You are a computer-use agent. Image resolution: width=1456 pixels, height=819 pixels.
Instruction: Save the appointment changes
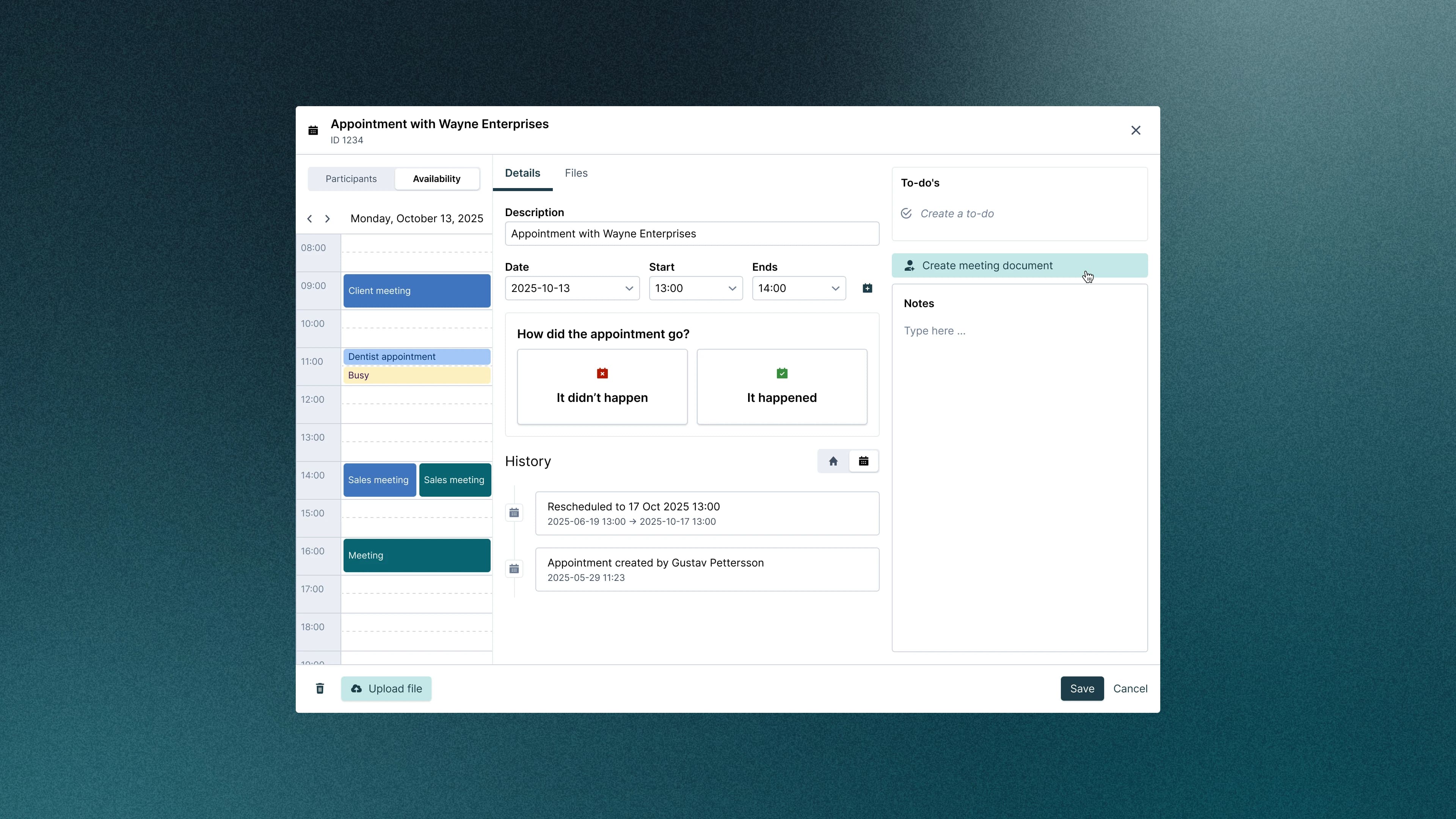coord(1082,689)
